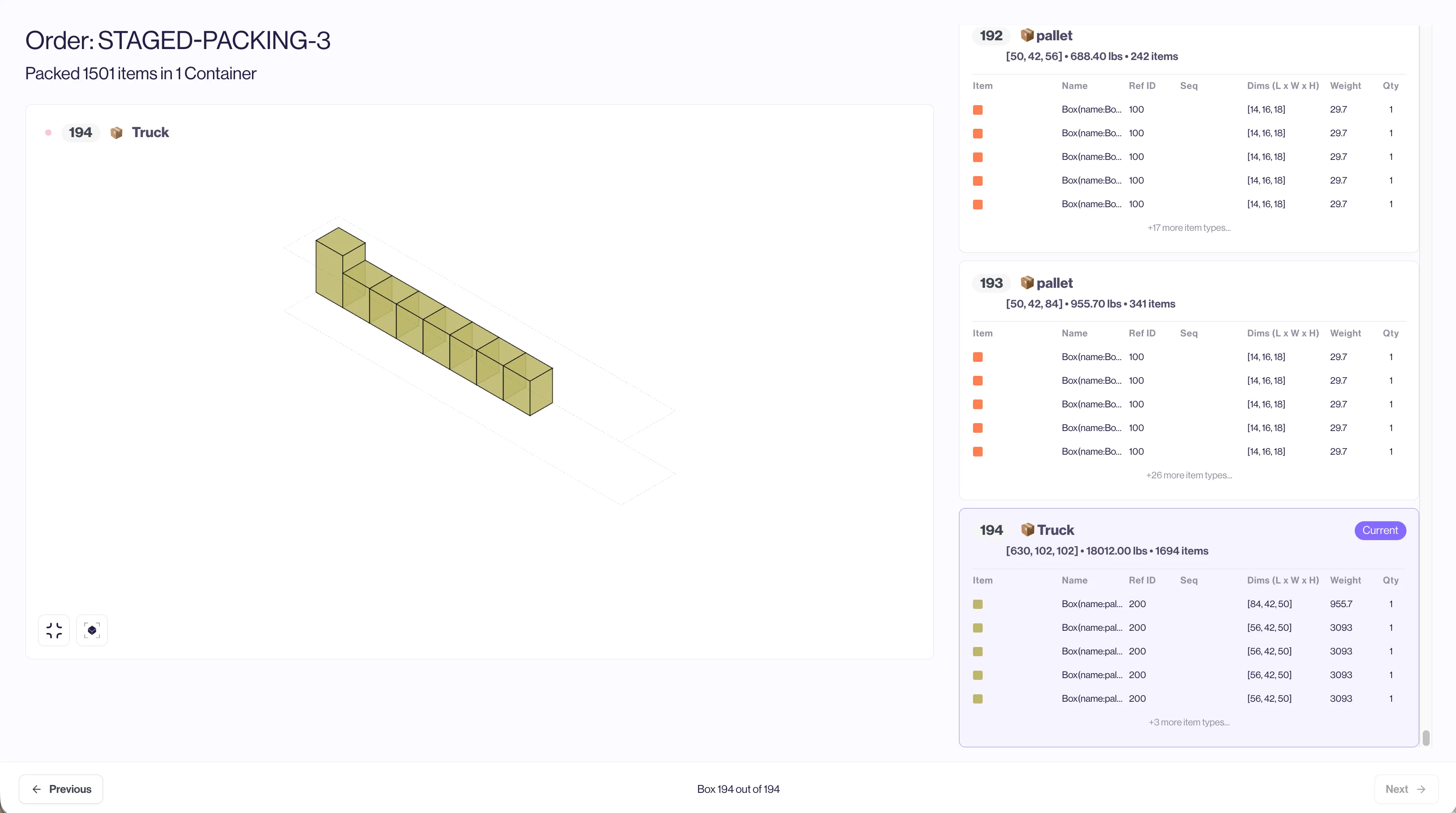This screenshot has height=813, width=1456.
Task: Click the pink status dot next to 194
Action: click(48, 133)
